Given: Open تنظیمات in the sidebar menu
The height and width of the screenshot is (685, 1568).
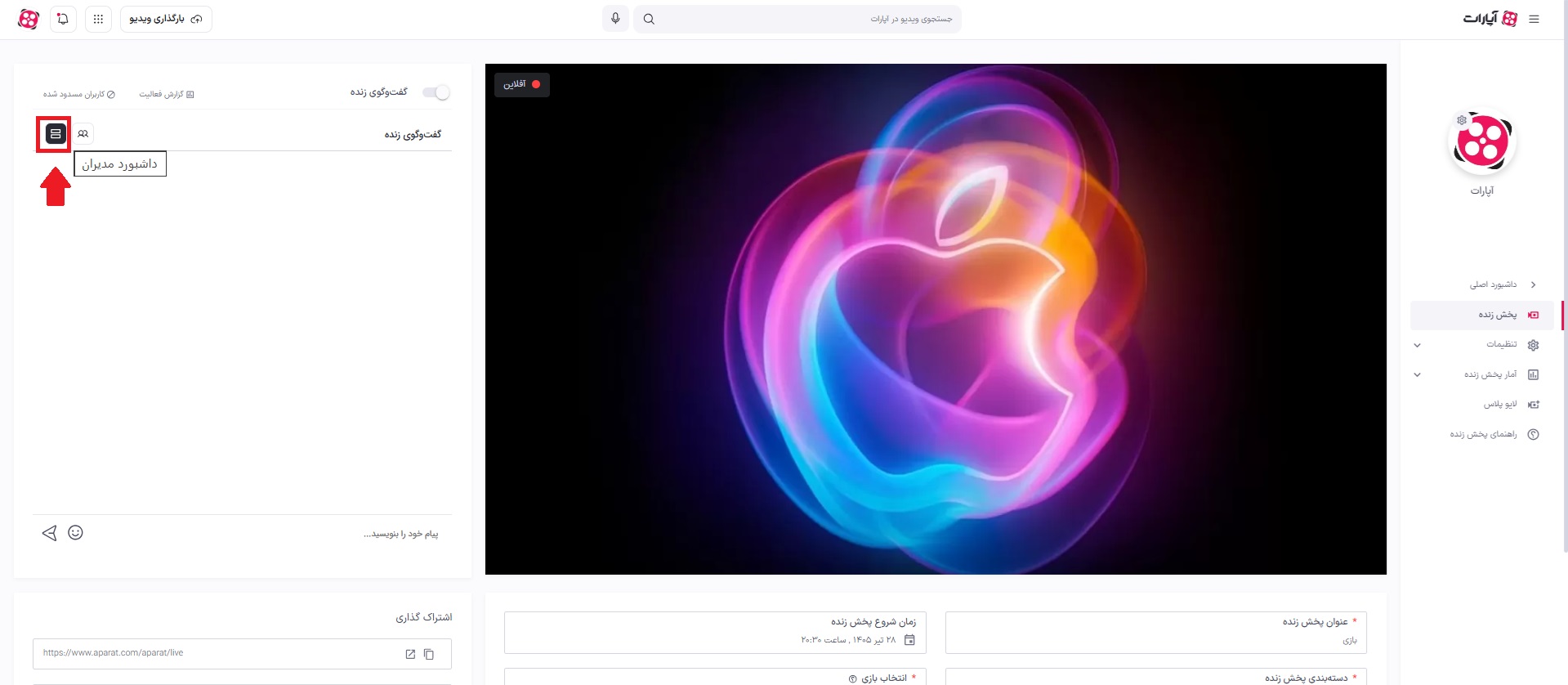Looking at the screenshot, I should coord(1502,344).
